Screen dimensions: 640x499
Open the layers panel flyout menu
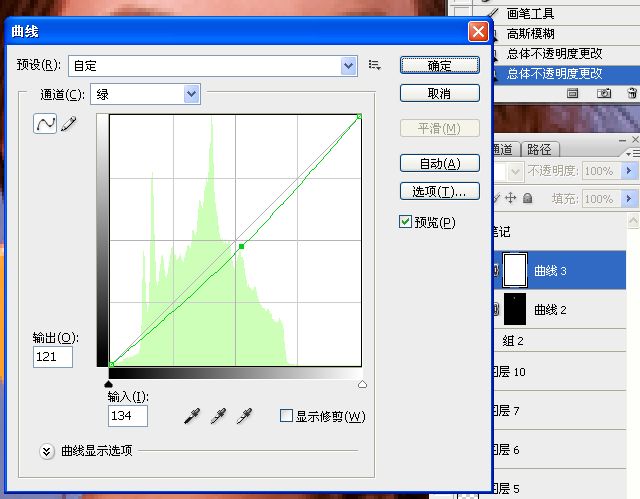633,153
